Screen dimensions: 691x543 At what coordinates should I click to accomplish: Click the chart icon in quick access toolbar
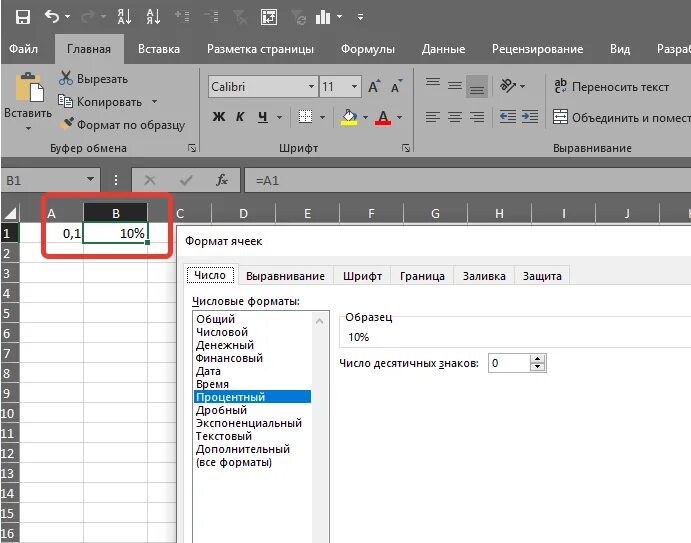click(323, 17)
